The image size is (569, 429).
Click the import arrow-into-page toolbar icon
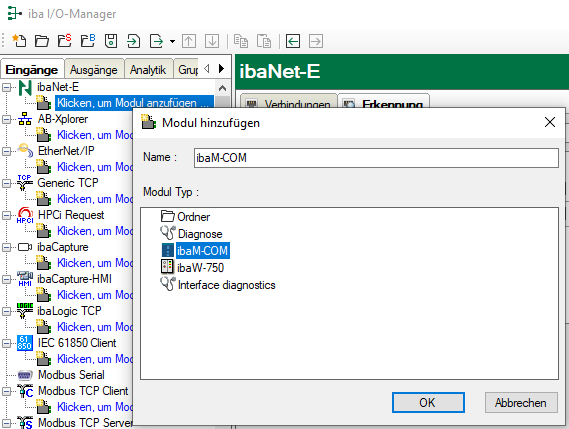(133, 41)
